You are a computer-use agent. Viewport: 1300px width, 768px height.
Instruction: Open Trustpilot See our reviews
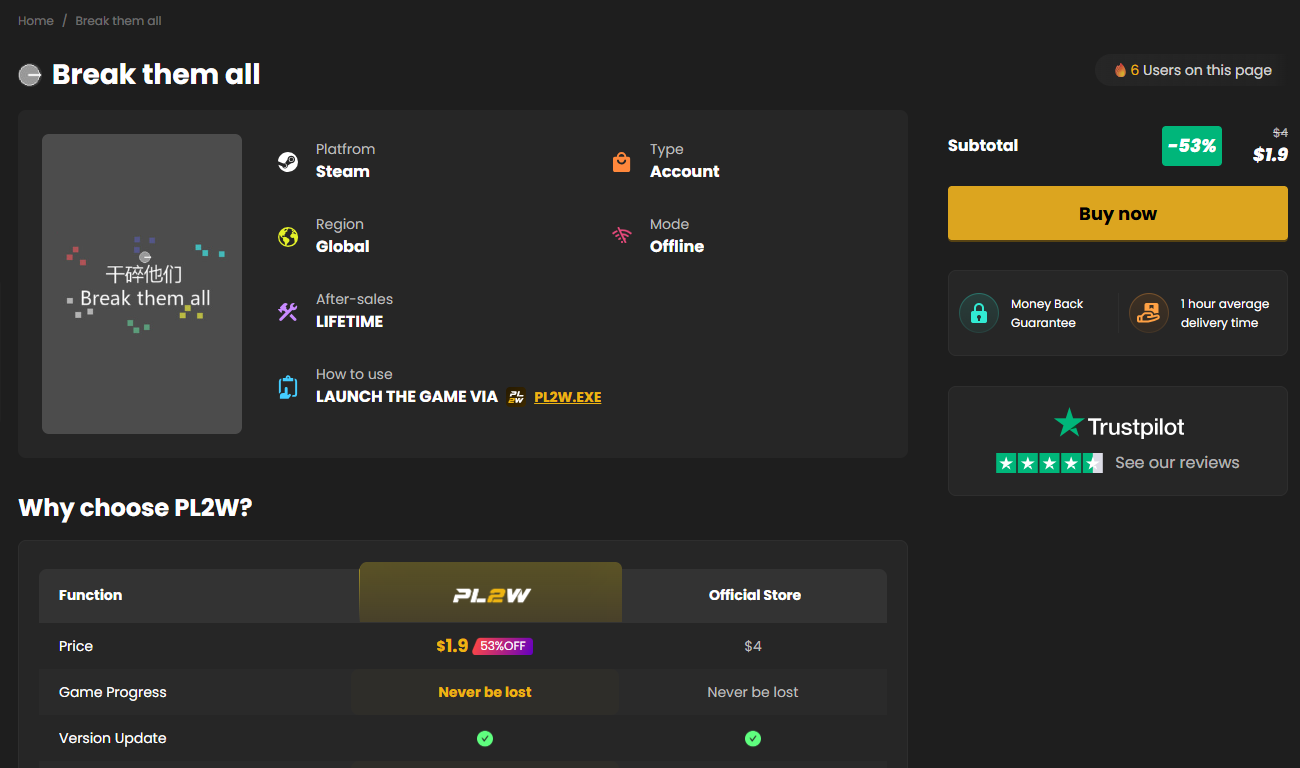click(1177, 463)
